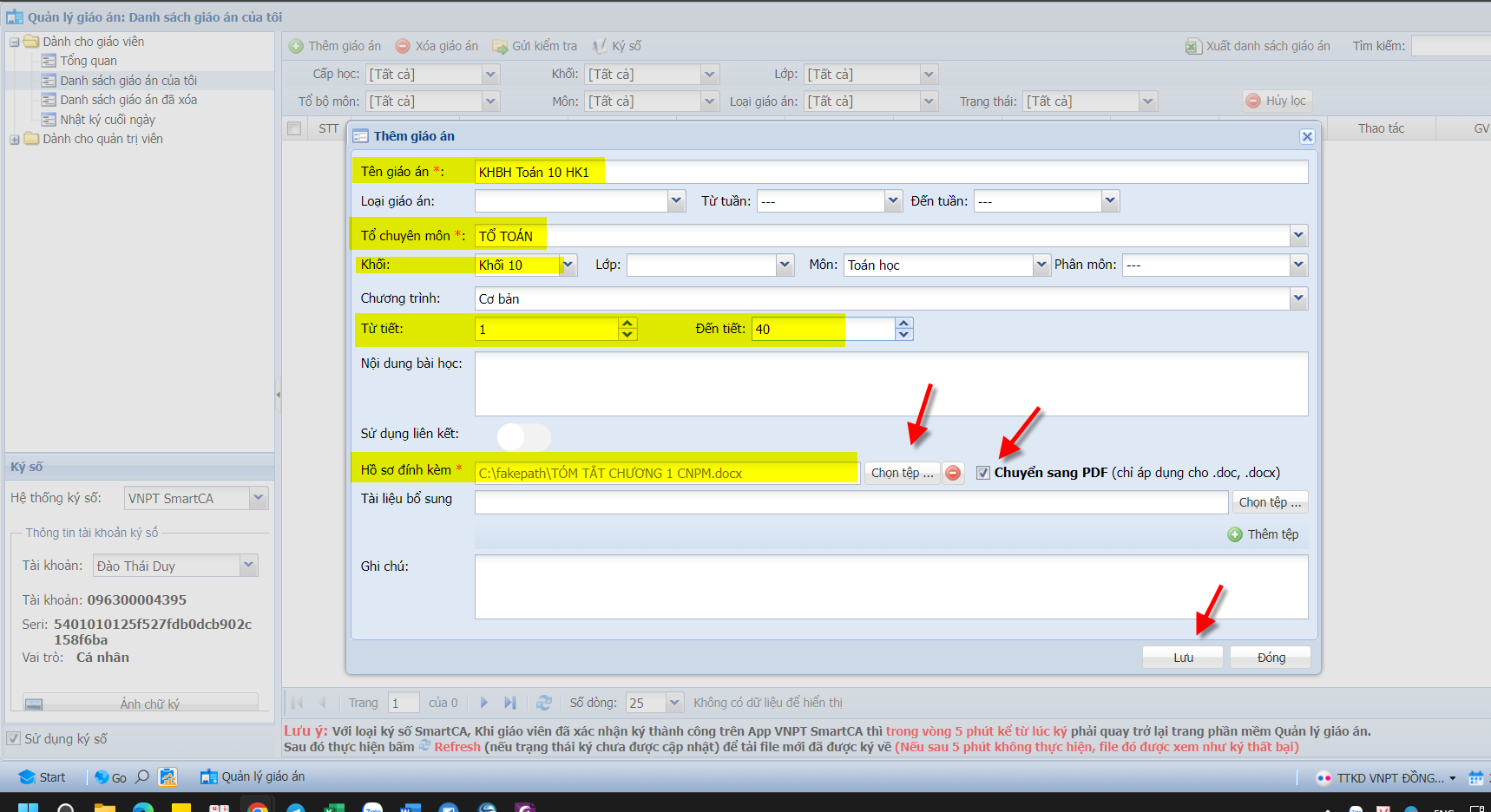Uncheck Chuyển sang PDF checkbox

click(x=983, y=473)
